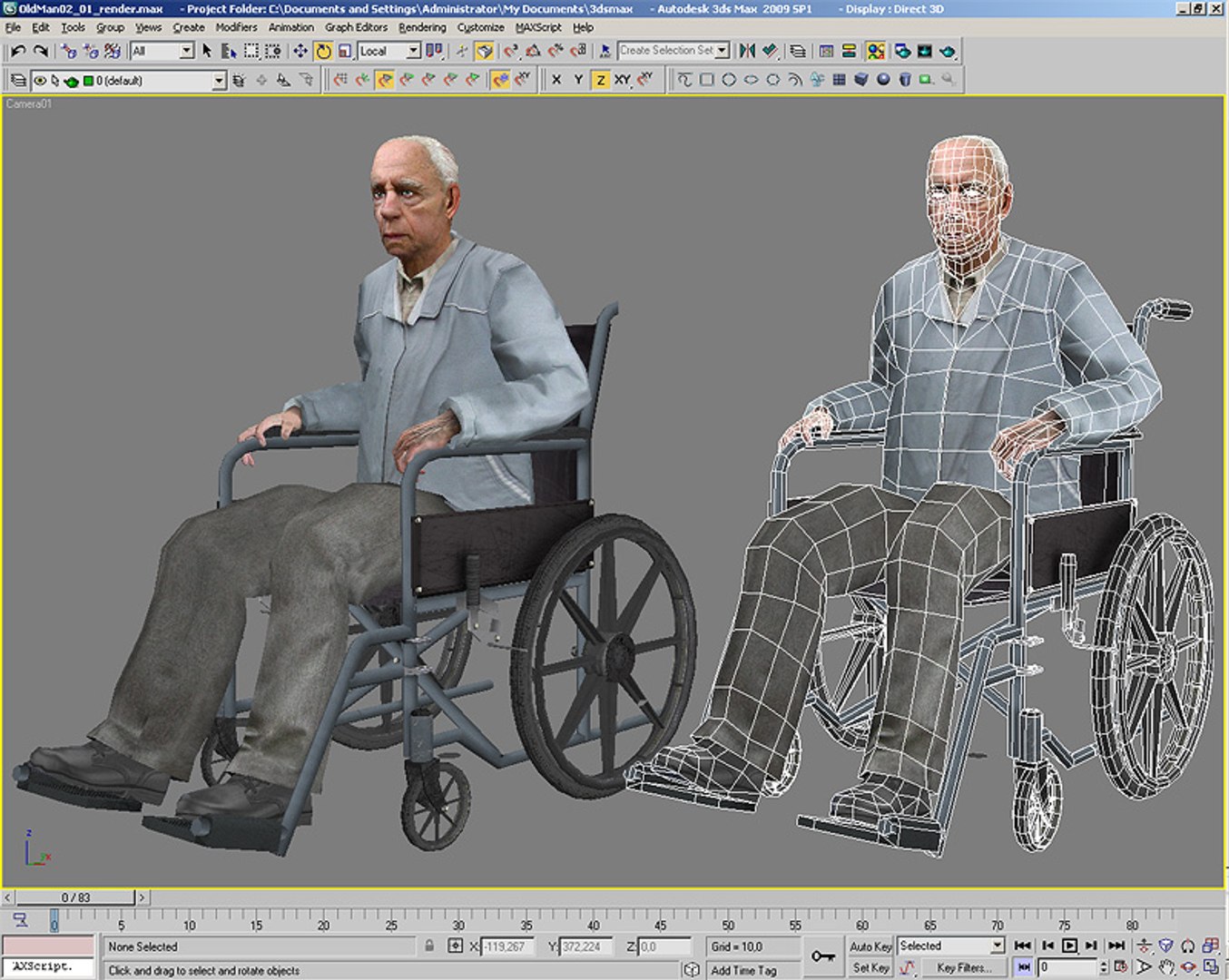Image resolution: width=1229 pixels, height=980 pixels.
Task: Open the Material Editor icon
Action: coord(875,52)
